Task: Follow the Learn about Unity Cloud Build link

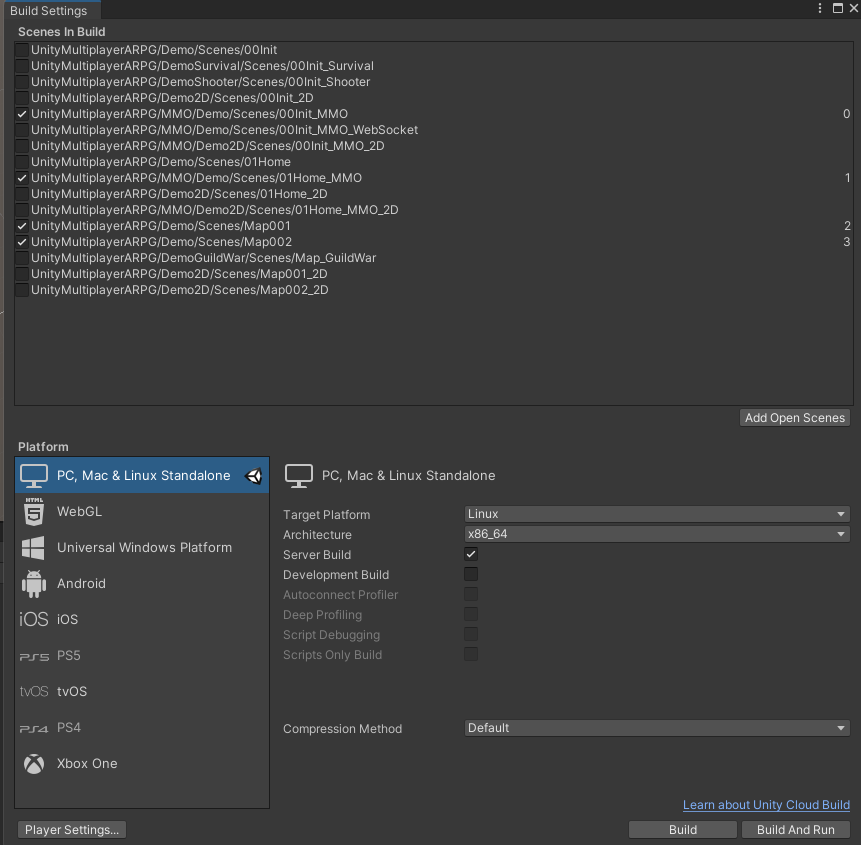Action: [766, 804]
